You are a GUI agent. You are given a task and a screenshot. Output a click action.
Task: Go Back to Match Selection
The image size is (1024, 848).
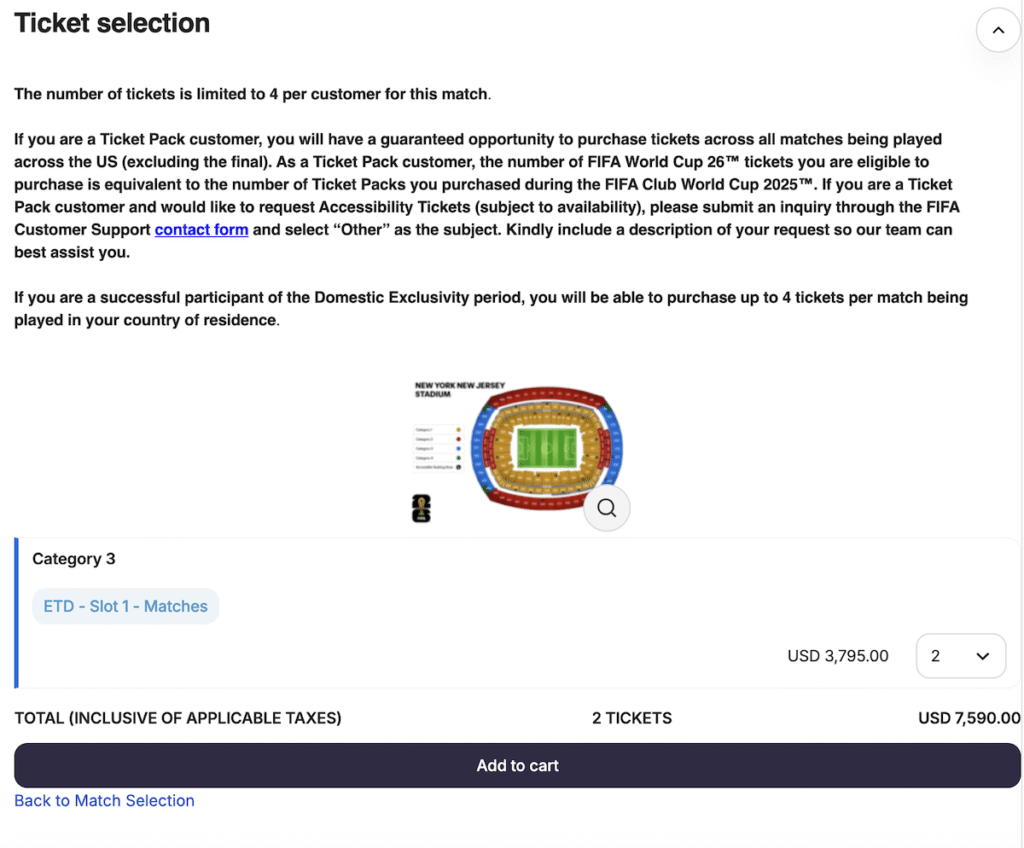(x=104, y=800)
